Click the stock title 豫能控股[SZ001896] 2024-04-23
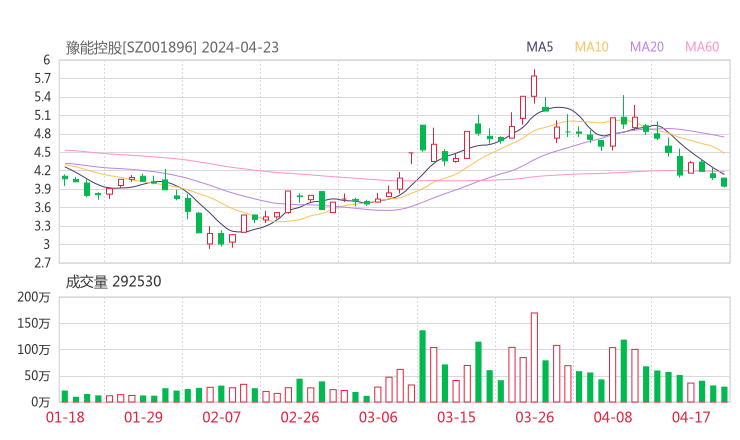 pos(172,47)
